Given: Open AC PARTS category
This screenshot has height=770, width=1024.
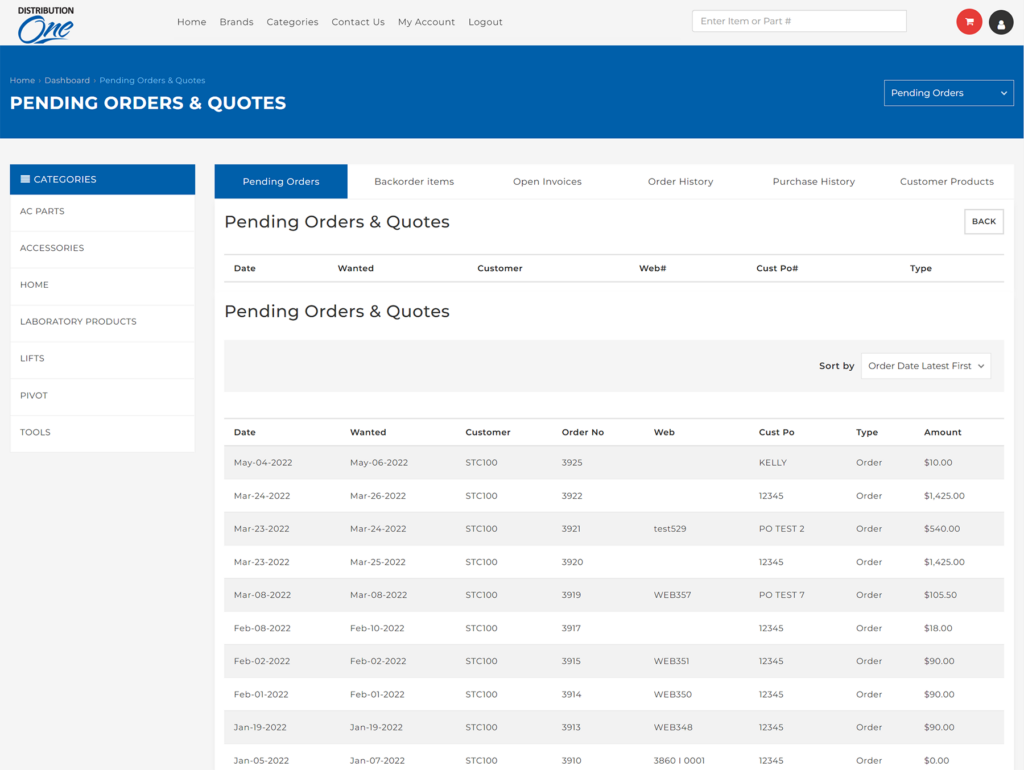Looking at the screenshot, I should click(x=103, y=212).
